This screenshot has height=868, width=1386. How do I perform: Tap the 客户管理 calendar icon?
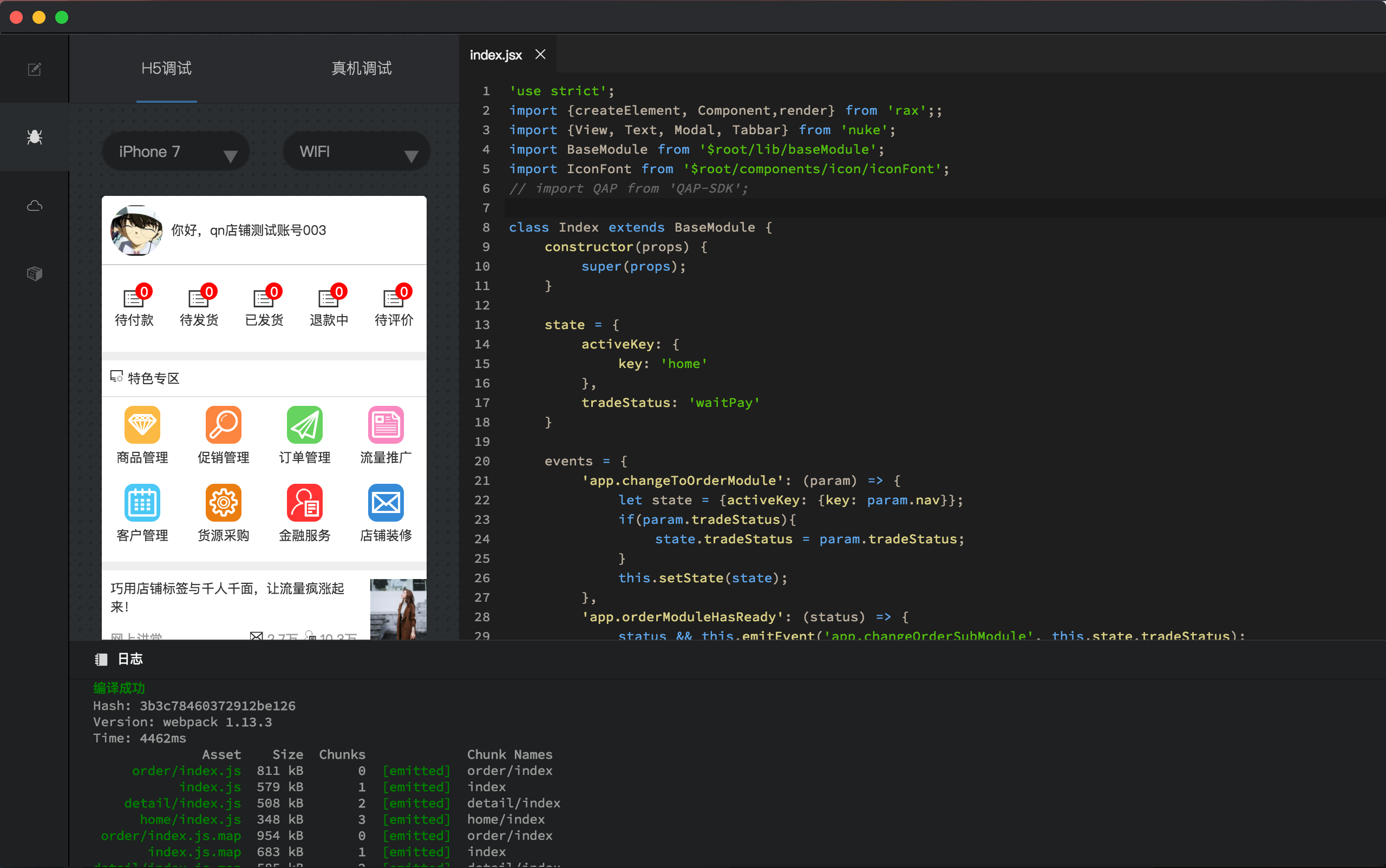pos(142,503)
